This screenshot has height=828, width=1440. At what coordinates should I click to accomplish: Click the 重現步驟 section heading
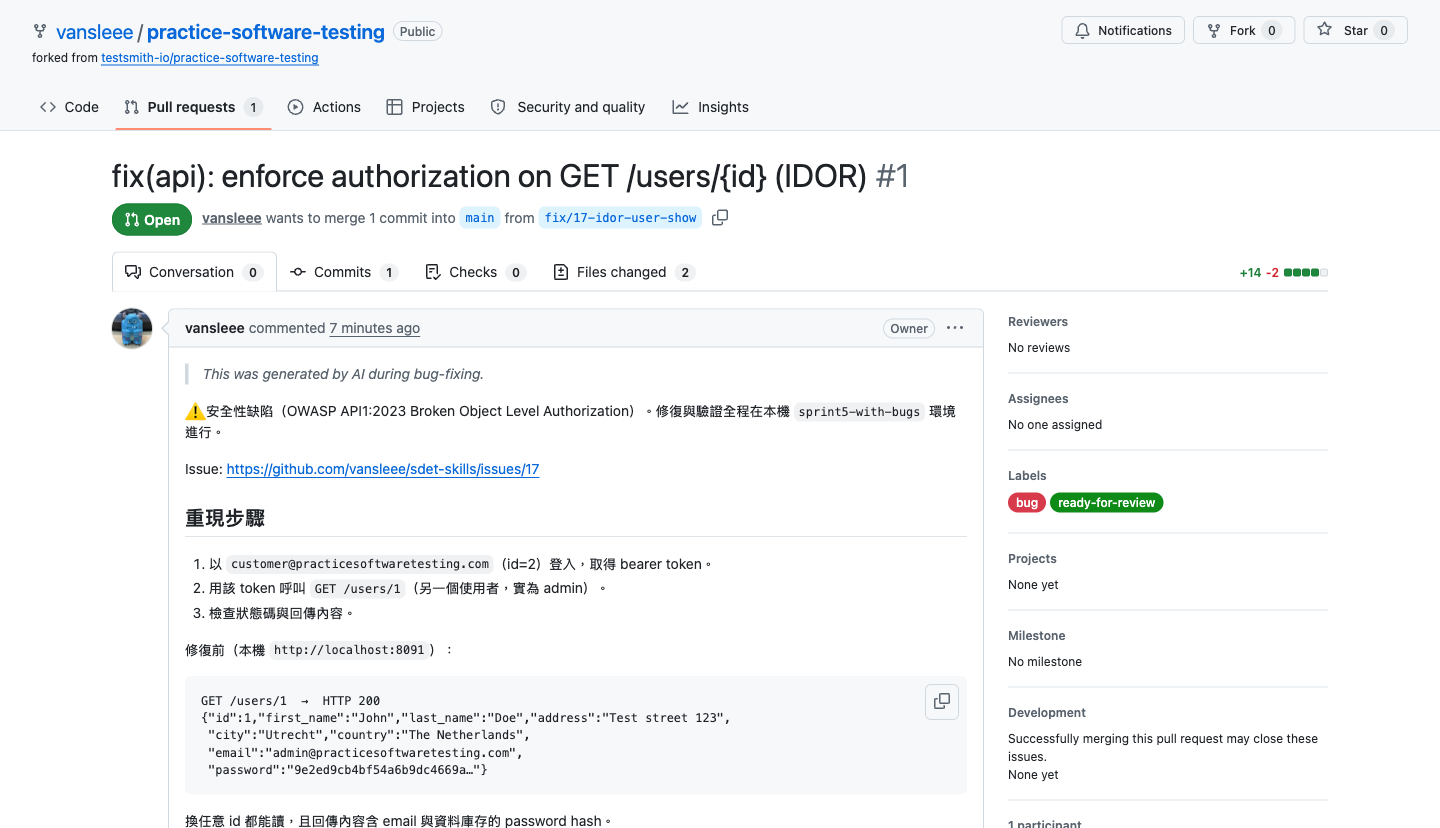click(225, 518)
